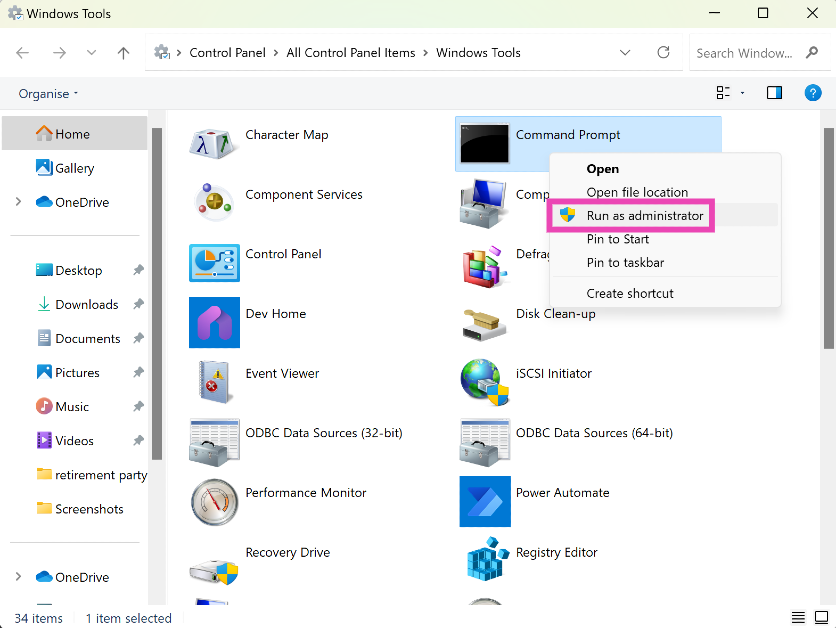Select Downloads in the navigation pane
Image resolution: width=836 pixels, height=628 pixels.
pyautogui.click(x=86, y=305)
